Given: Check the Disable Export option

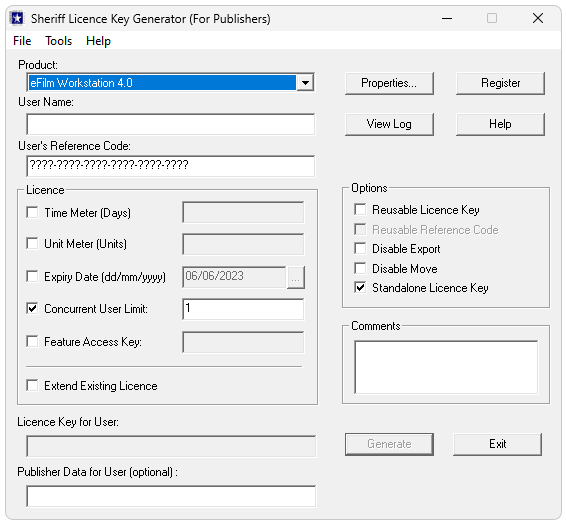Looking at the screenshot, I should click(x=360, y=248).
